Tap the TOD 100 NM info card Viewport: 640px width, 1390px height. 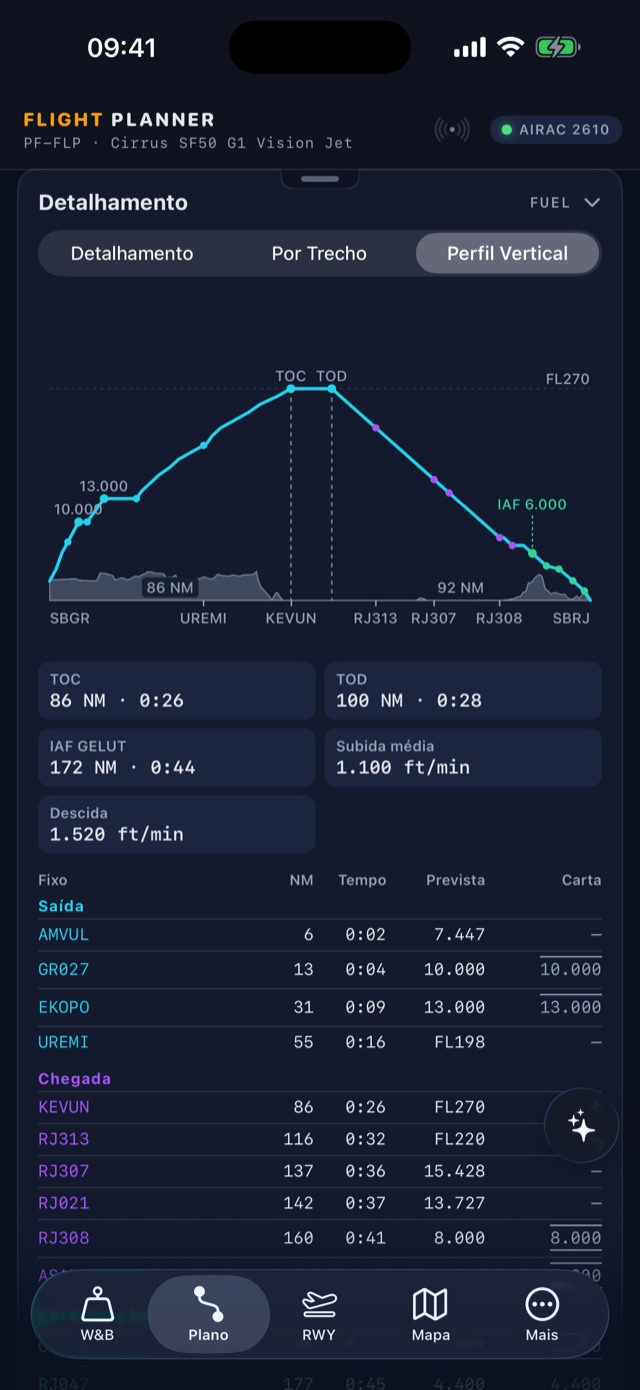(x=463, y=690)
